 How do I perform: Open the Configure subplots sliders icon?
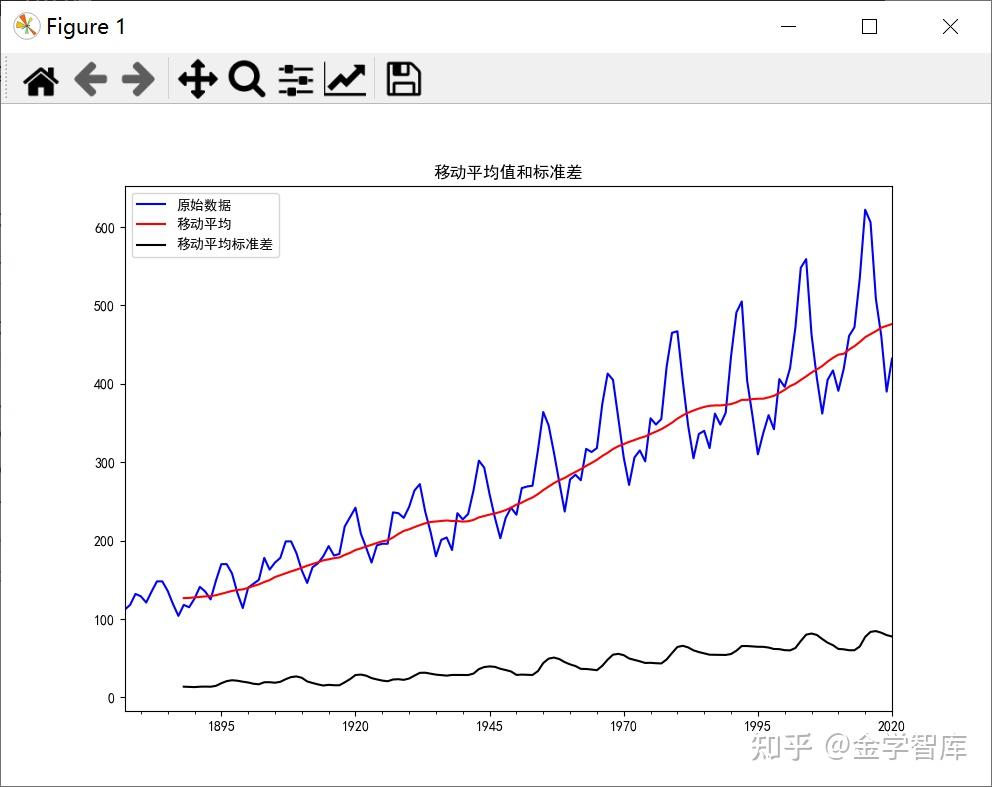click(x=295, y=80)
